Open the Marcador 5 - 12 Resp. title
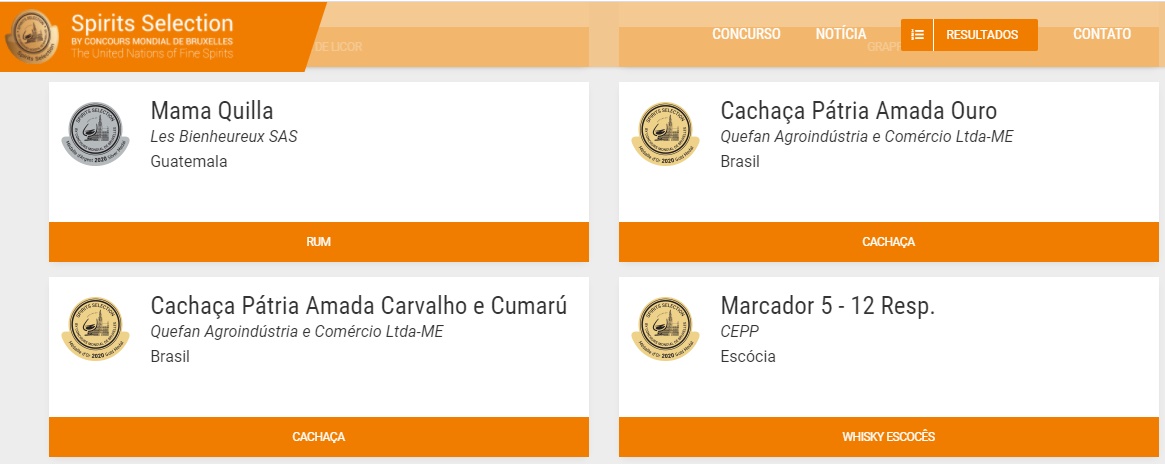Image resolution: width=1165 pixels, height=464 pixels. [x=827, y=306]
